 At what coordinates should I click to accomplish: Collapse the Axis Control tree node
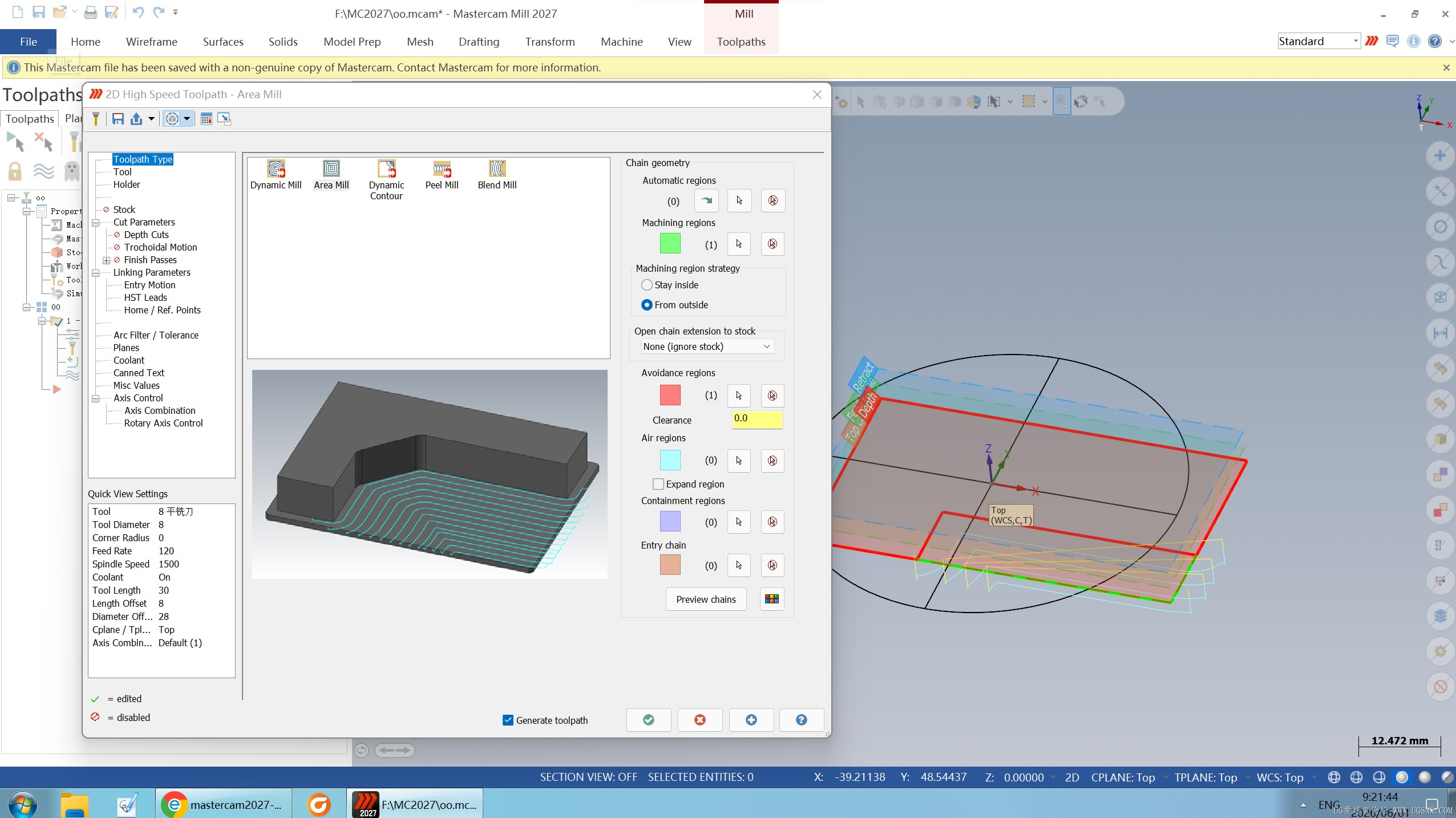(96, 398)
